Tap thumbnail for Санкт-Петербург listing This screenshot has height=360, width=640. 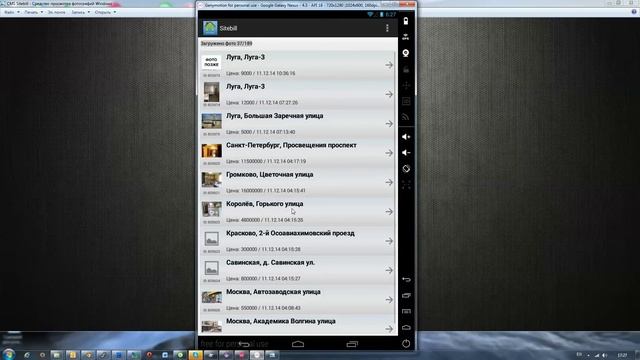click(x=211, y=151)
